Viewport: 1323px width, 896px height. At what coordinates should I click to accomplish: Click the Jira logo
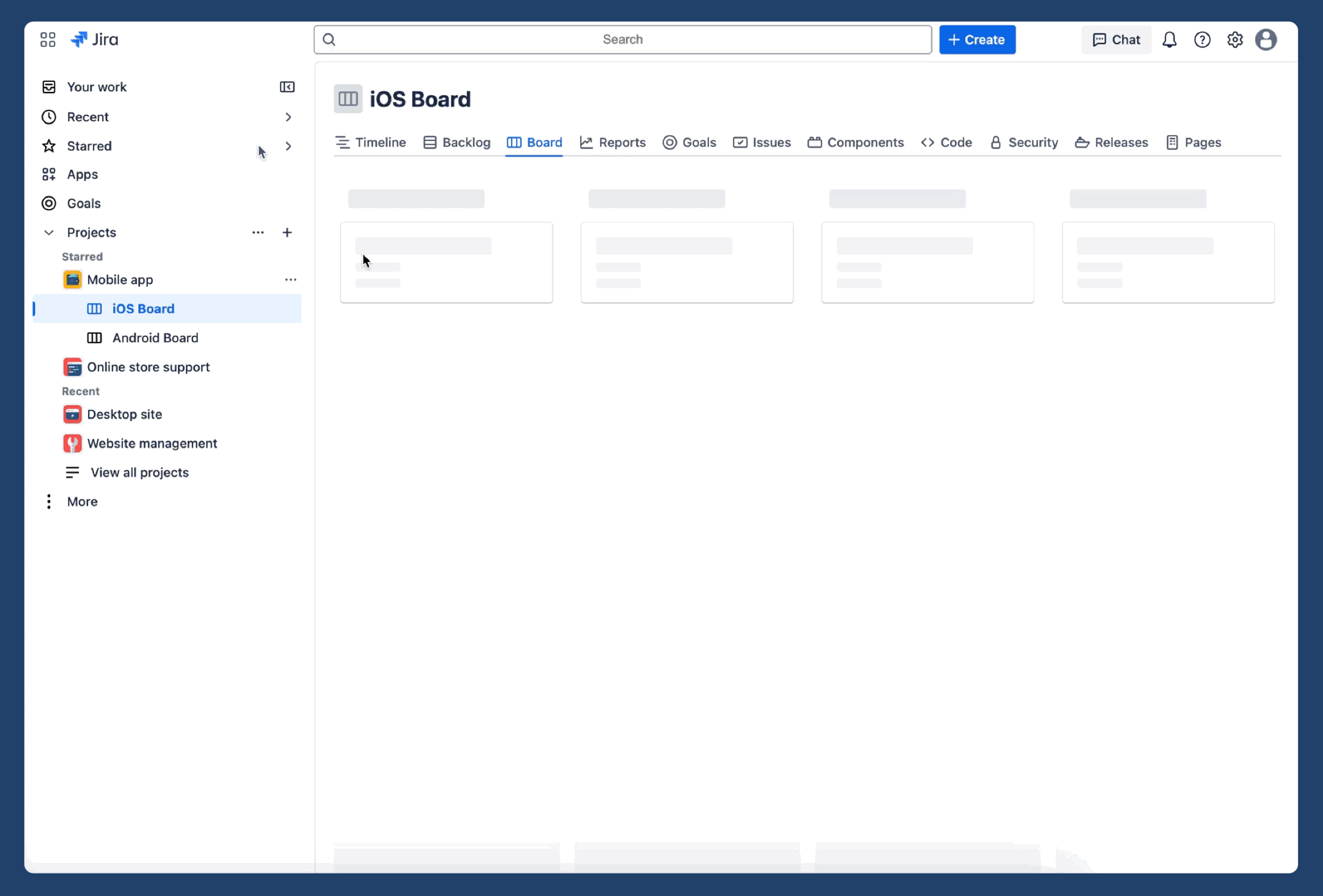point(95,40)
